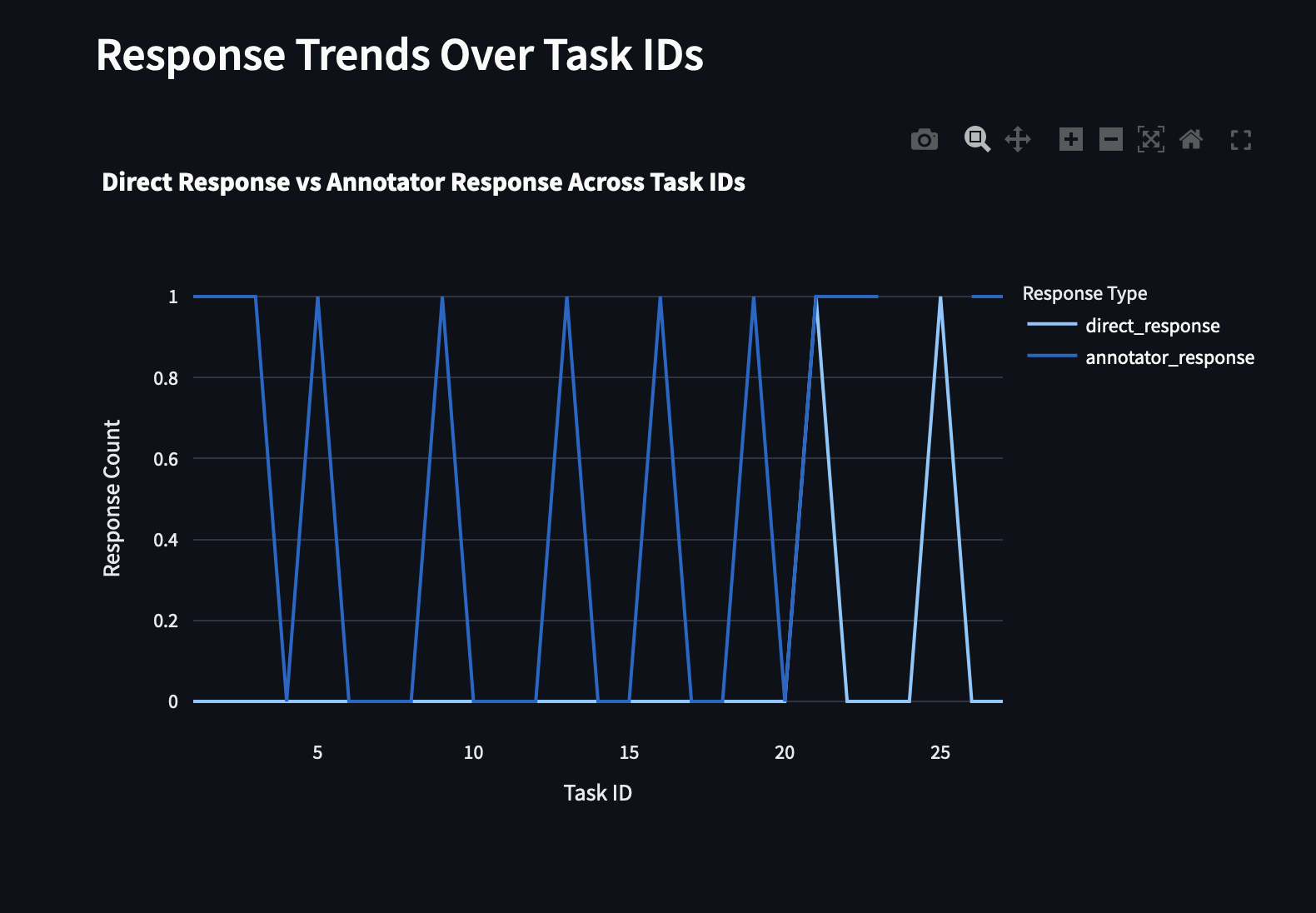This screenshot has width=1316, height=913.
Task: Click the light blue direct_response legend line
Action: point(1052,325)
